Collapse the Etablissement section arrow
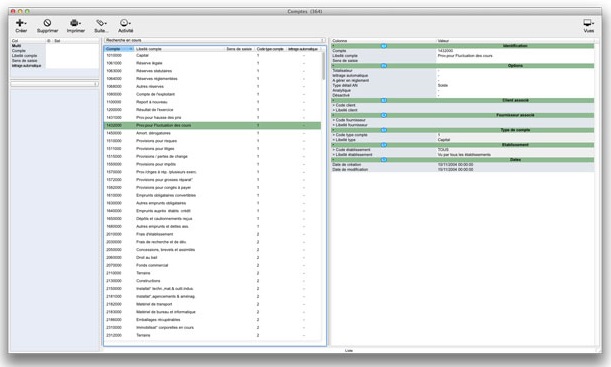611x367 pixels. (x=334, y=145)
